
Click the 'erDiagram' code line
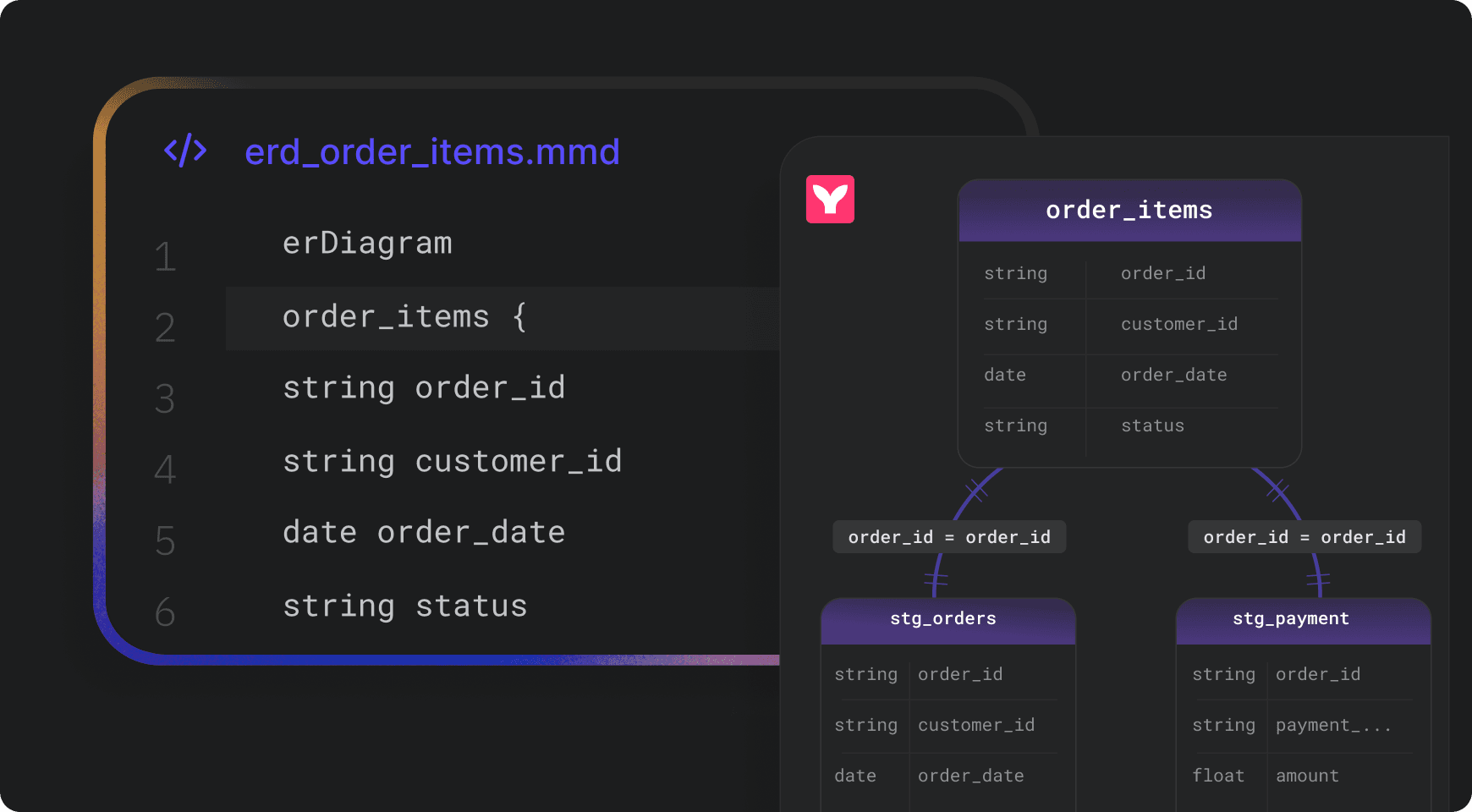click(367, 244)
